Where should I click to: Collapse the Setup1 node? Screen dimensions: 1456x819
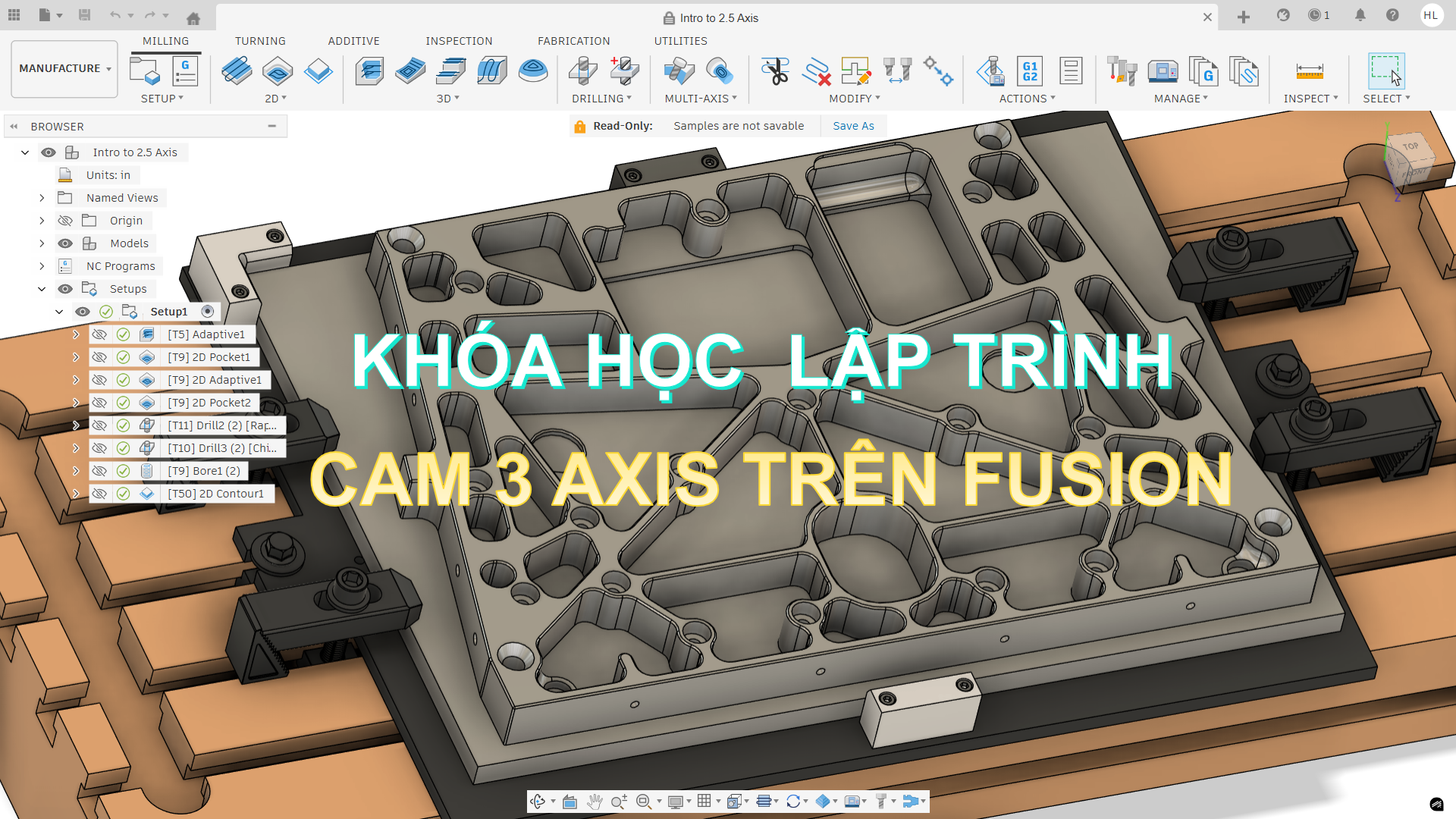tap(59, 312)
